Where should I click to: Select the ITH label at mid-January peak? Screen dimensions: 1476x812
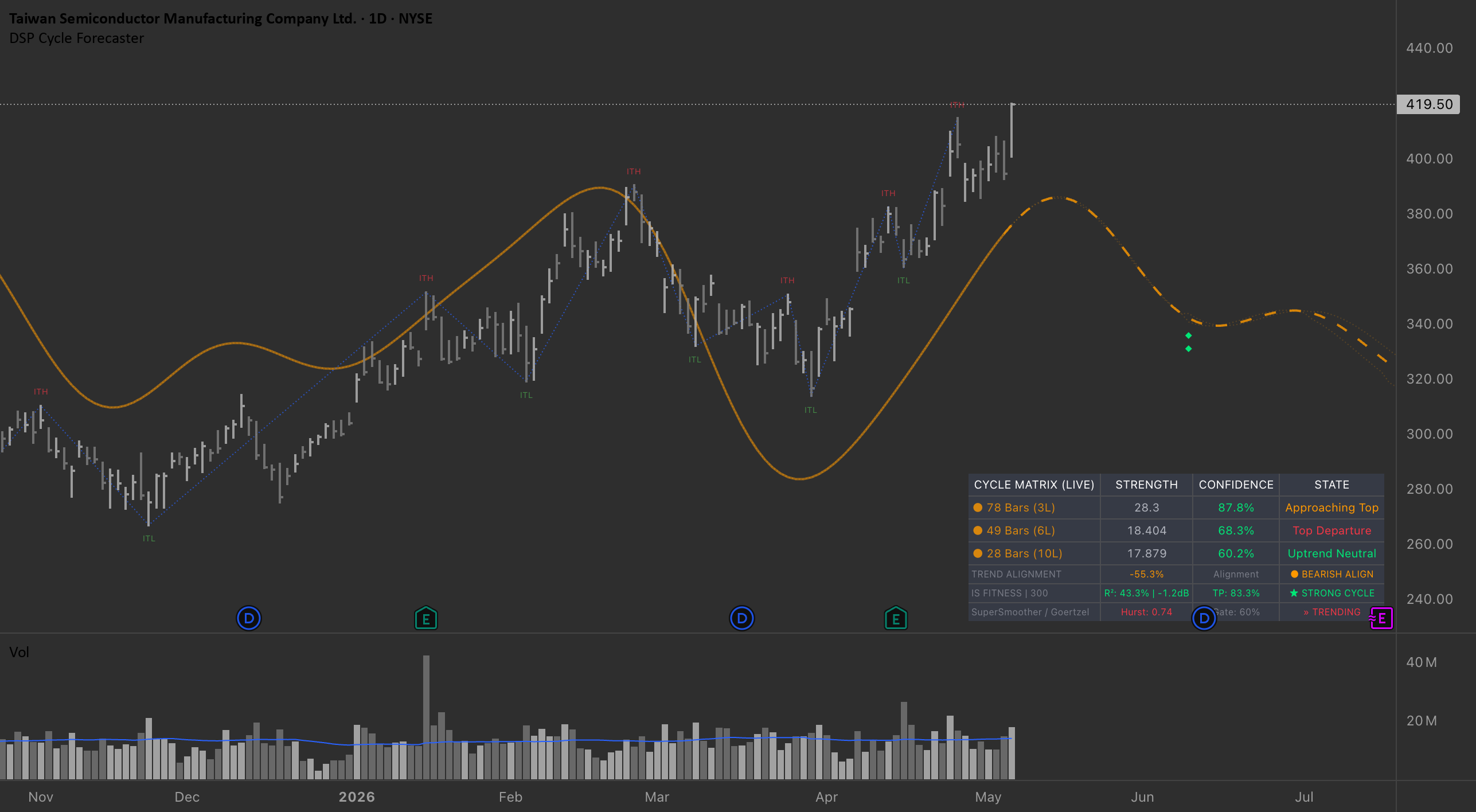[426, 278]
